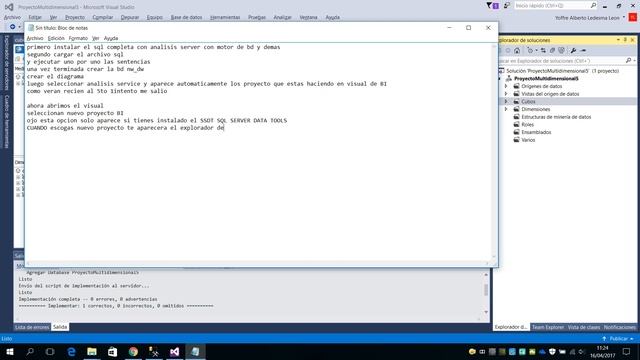Click the search magnifier in Solution Explorer search box
Viewport: 640px width, 360px height.
click(x=628, y=60)
